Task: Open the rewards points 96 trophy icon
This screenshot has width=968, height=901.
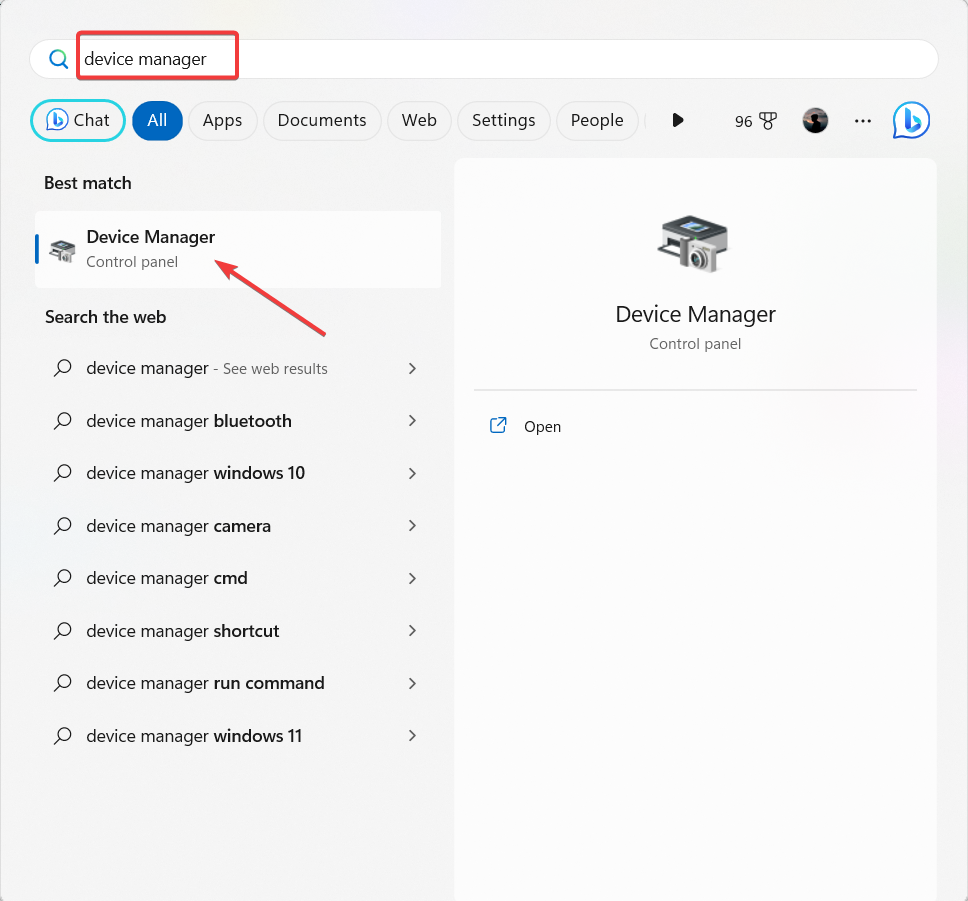Action: (x=756, y=121)
